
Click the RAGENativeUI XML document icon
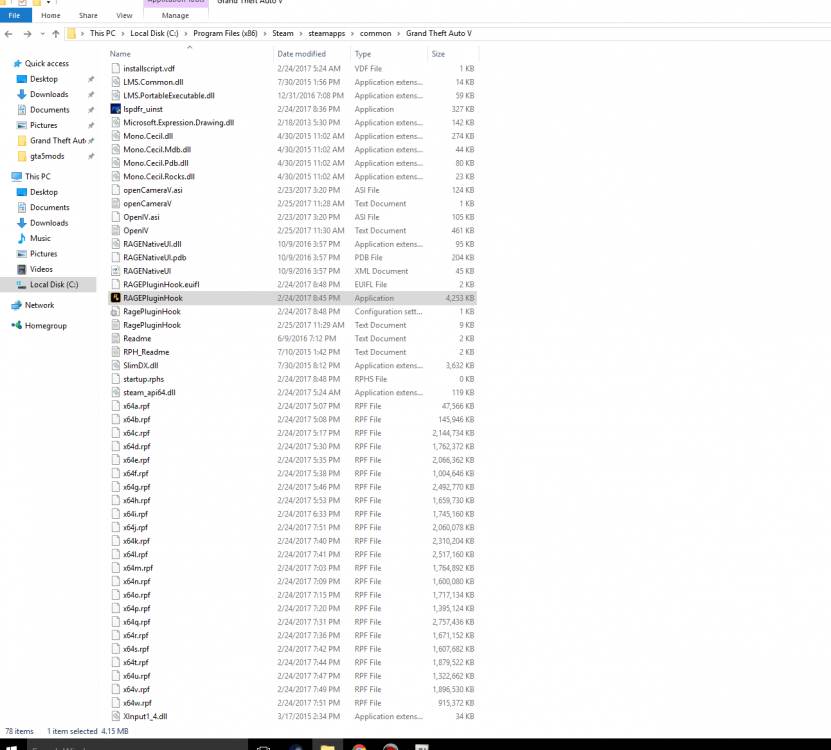(x=116, y=271)
